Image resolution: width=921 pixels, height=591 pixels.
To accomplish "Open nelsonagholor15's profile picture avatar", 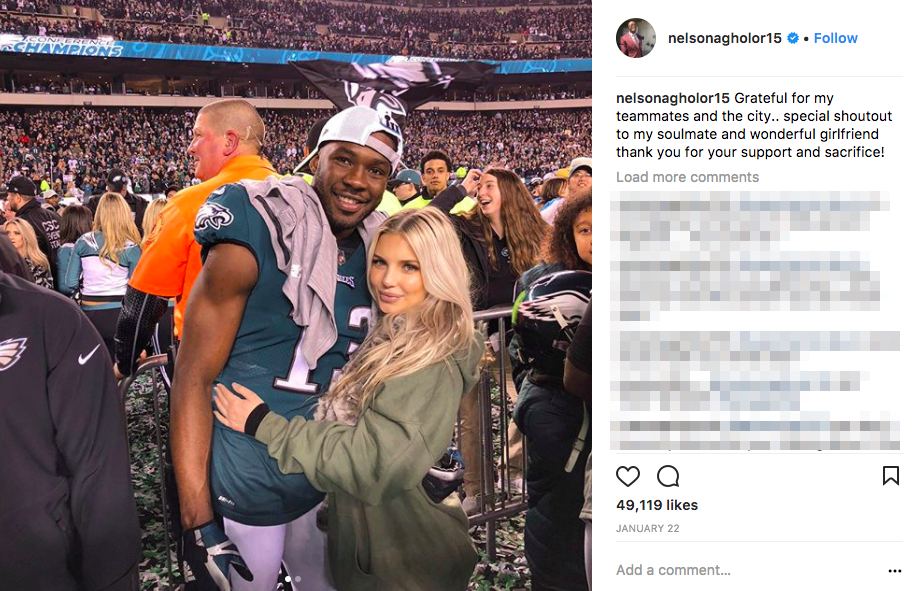I will [x=636, y=38].
